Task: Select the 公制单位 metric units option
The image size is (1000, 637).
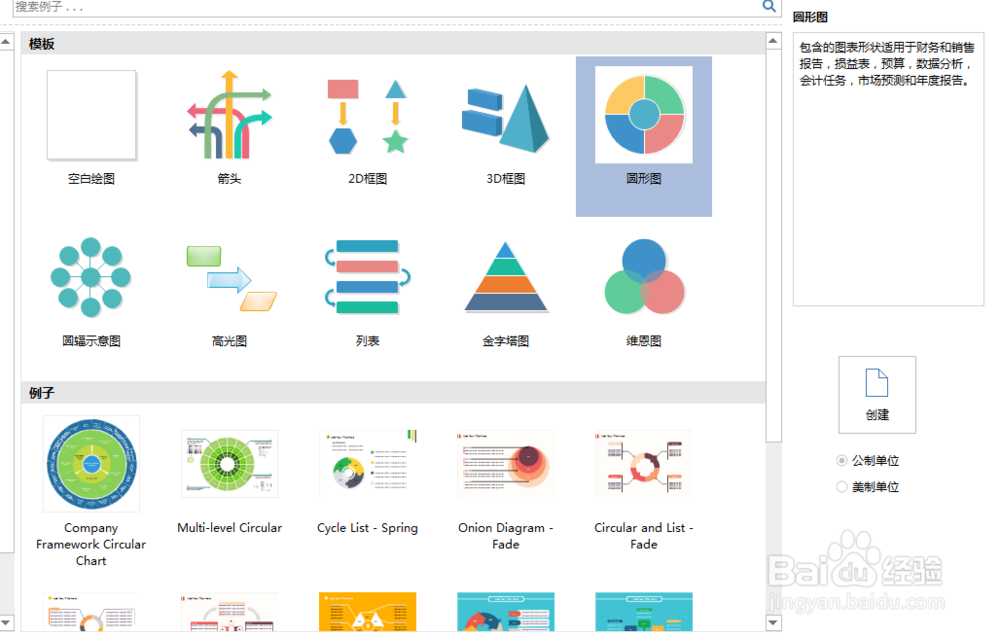Action: pos(868,460)
